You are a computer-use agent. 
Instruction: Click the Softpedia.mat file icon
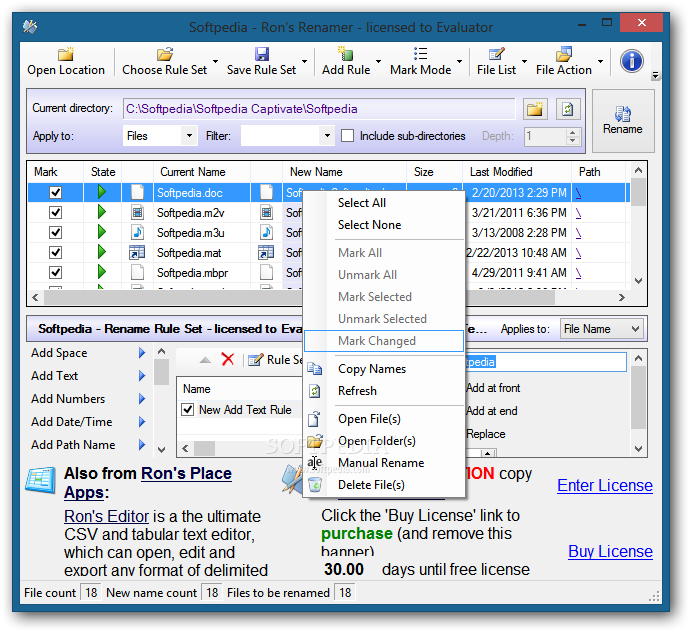click(137, 253)
